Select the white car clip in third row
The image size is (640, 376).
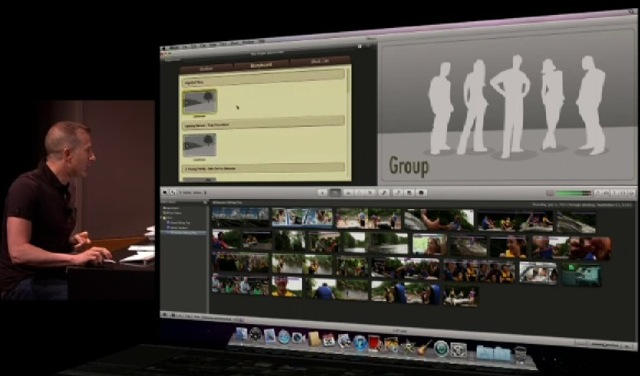tap(539, 273)
